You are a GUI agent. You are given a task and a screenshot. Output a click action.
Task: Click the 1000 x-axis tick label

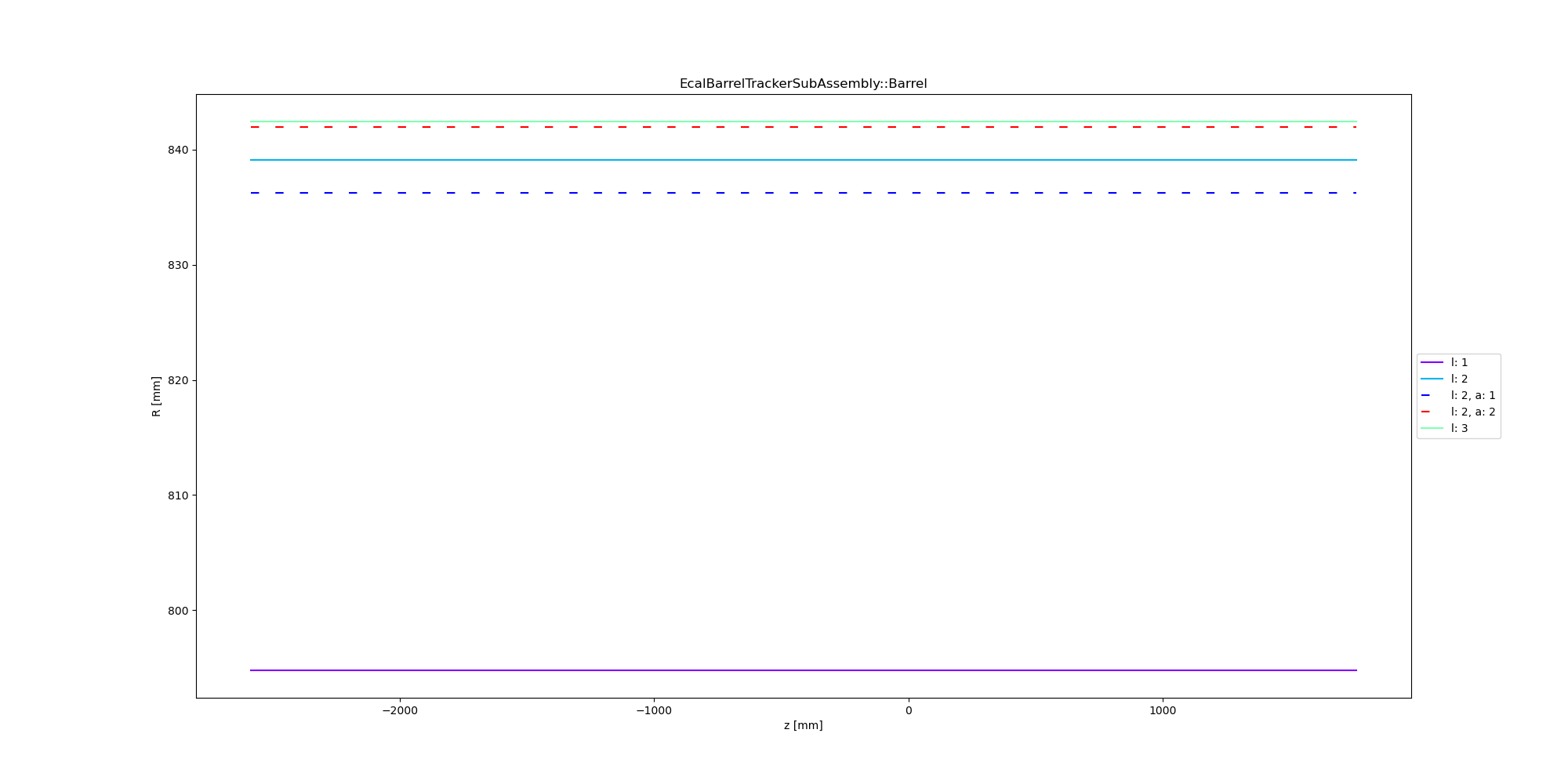click(1162, 710)
